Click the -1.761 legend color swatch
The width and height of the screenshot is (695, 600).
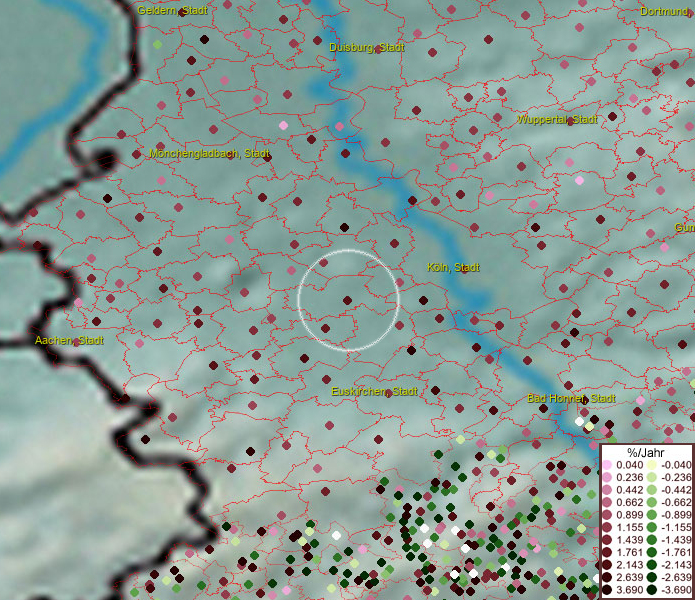(652, 553)
